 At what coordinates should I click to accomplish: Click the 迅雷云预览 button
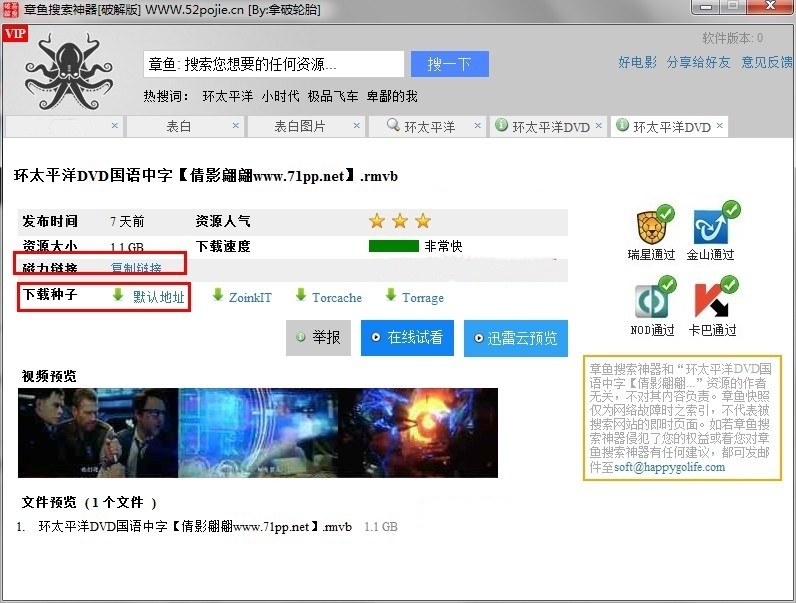(x=516, y=338)
